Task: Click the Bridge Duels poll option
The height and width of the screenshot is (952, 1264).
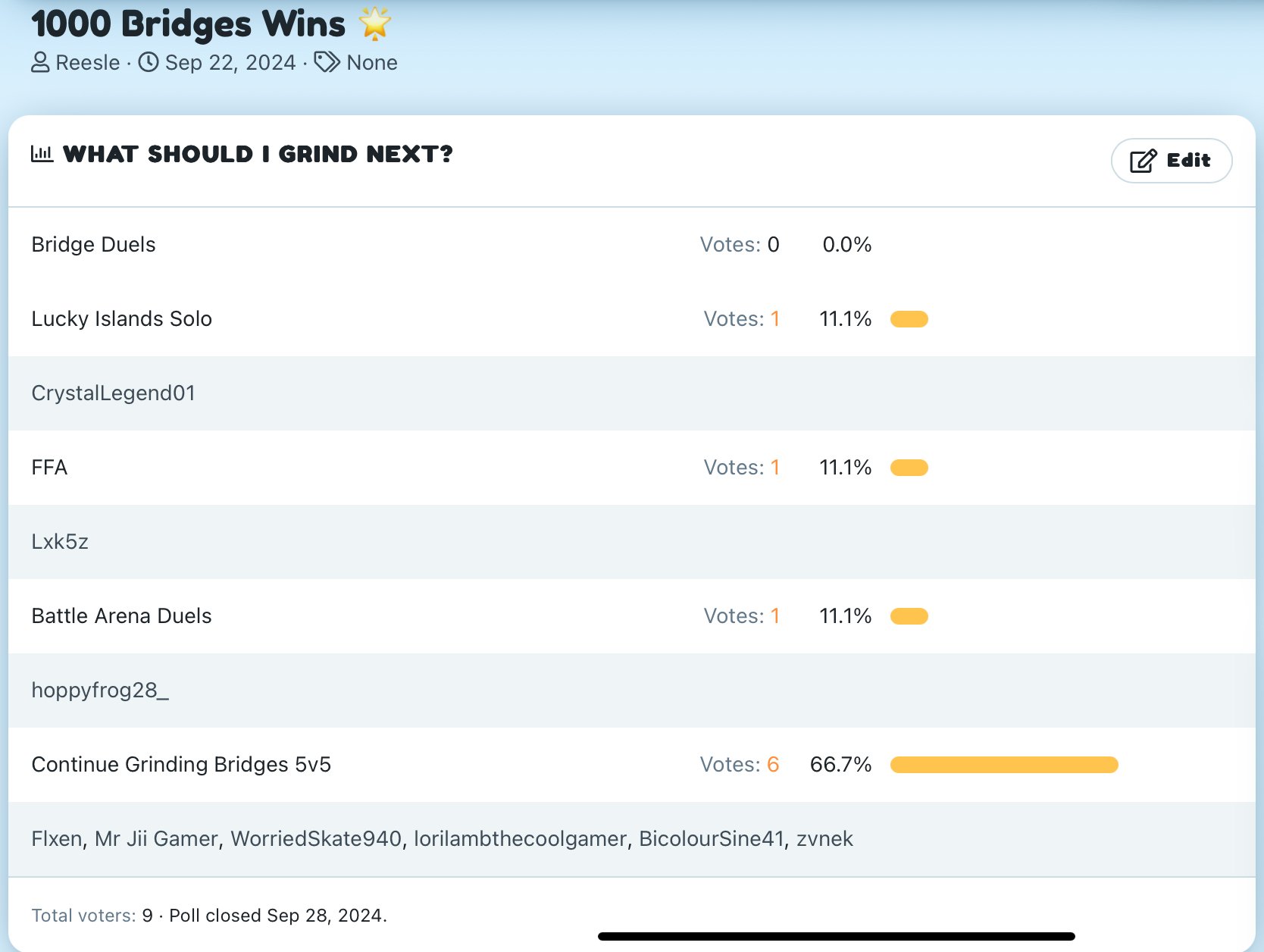Action: coord(94,244)
